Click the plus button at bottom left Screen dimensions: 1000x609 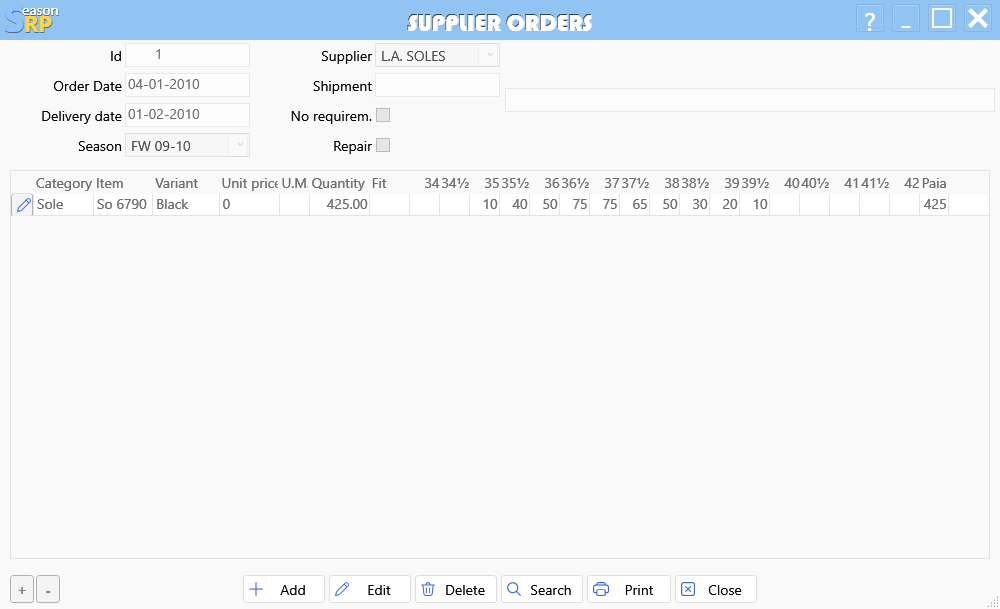click(x=22, y=590)
